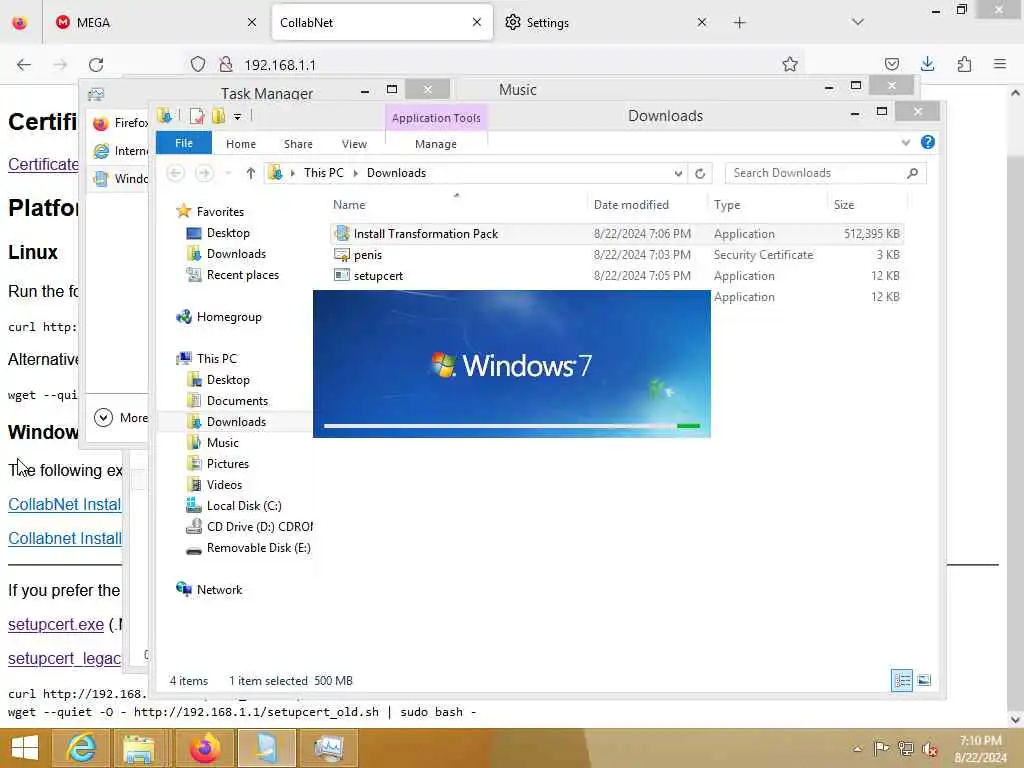Open the File tab in Explorer
Viewport: 1024px width, 768px height.
[184, 143]
